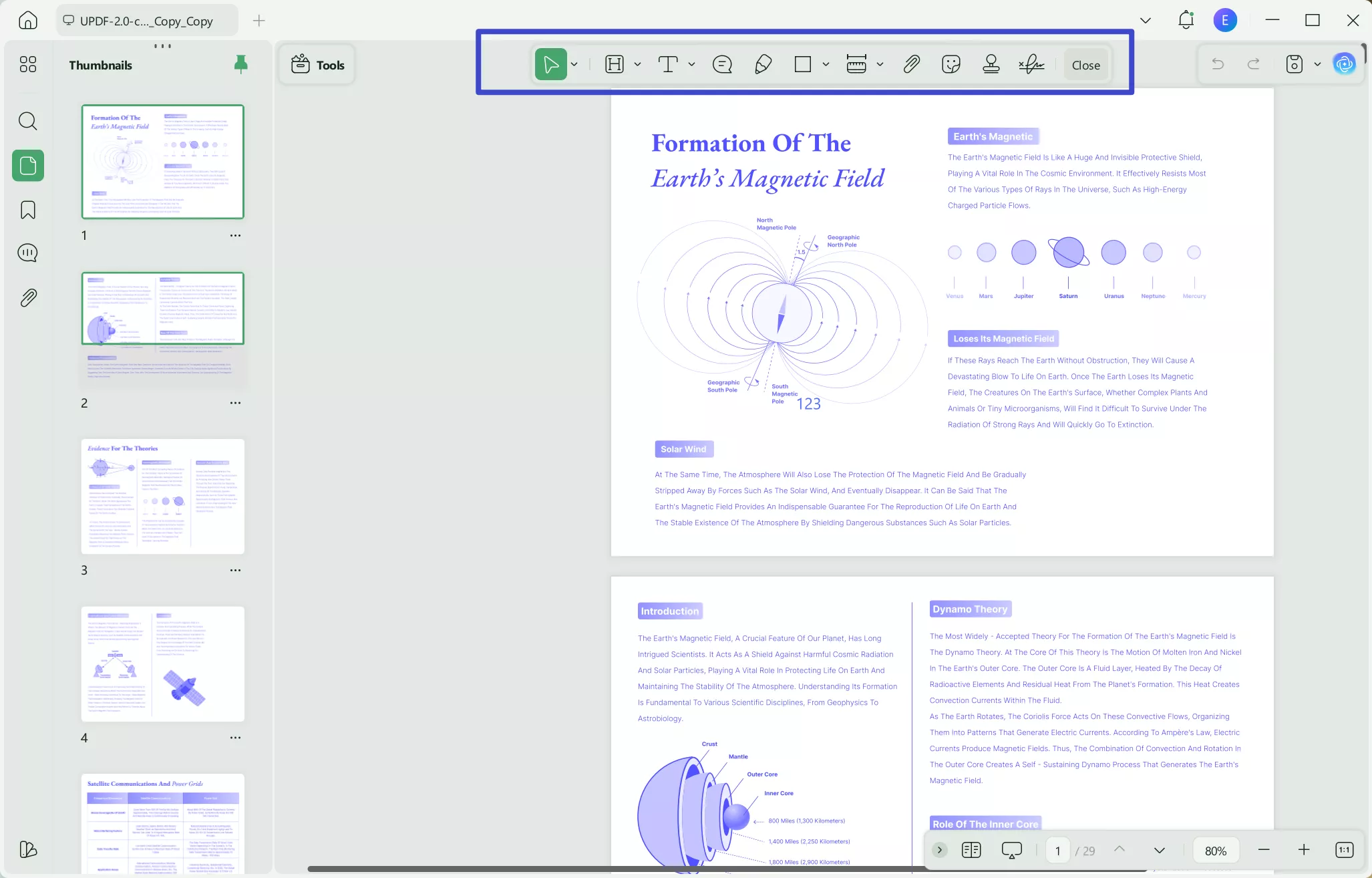Select the Text comment tool
Image resolution: width=1372 pixels, height=878 pixels.
[x=668, y=64]
